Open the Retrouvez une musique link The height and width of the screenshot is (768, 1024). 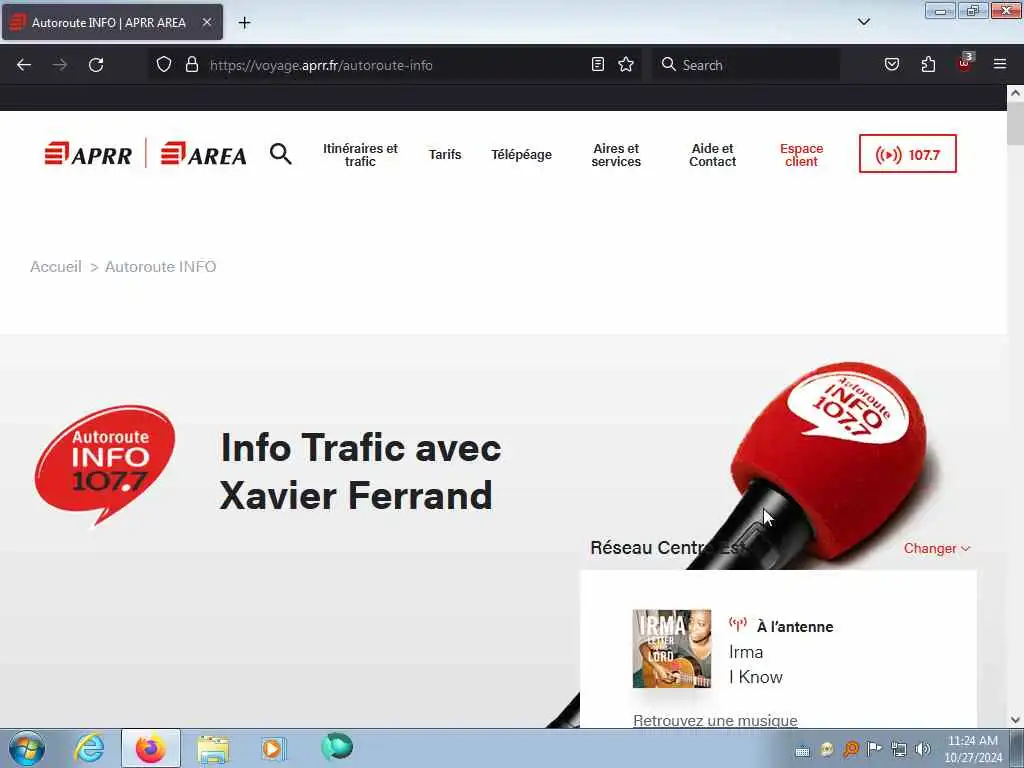(x=715, y=720)
